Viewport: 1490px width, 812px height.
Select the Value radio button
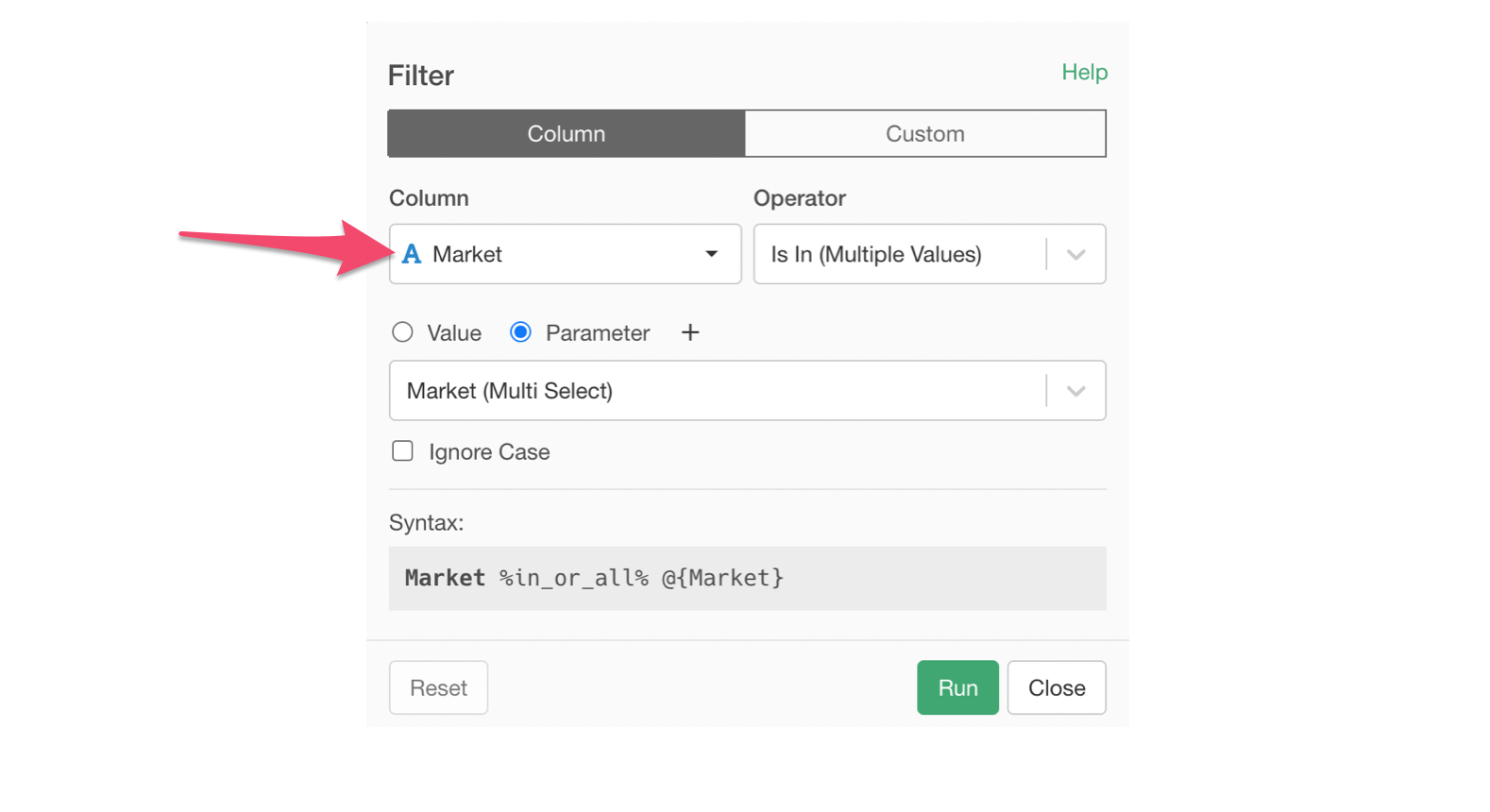point(403,332)
